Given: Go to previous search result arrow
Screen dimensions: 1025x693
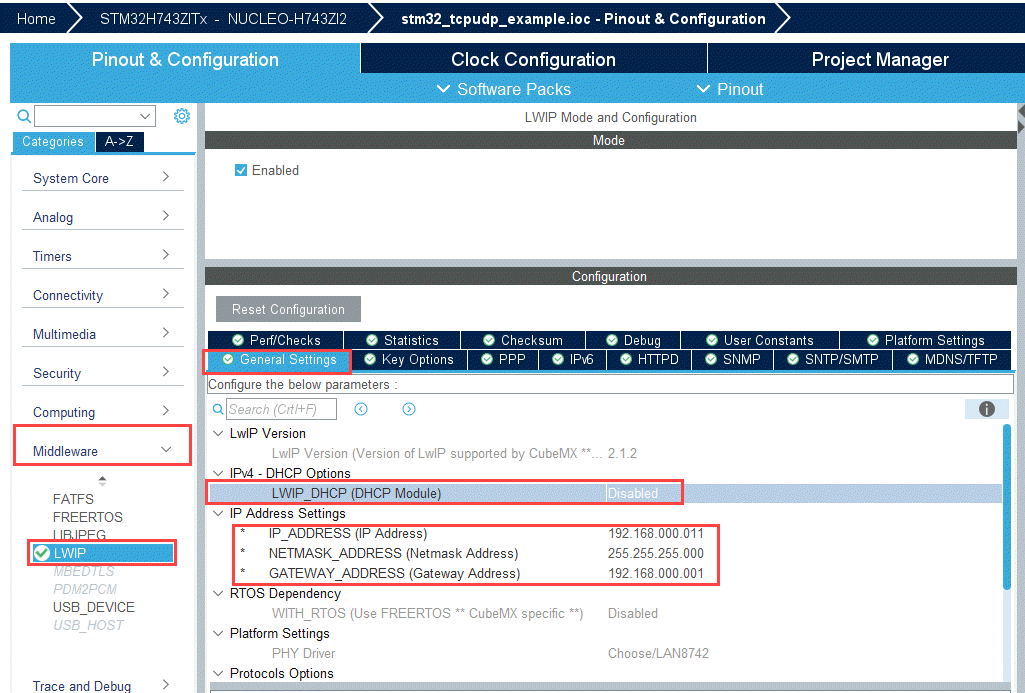Looking at the screenshot, I should click(361, 409).
